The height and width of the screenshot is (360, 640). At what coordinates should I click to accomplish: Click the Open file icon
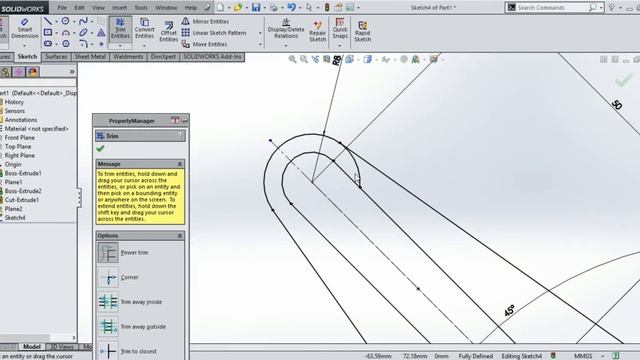(x=238, y=7)
